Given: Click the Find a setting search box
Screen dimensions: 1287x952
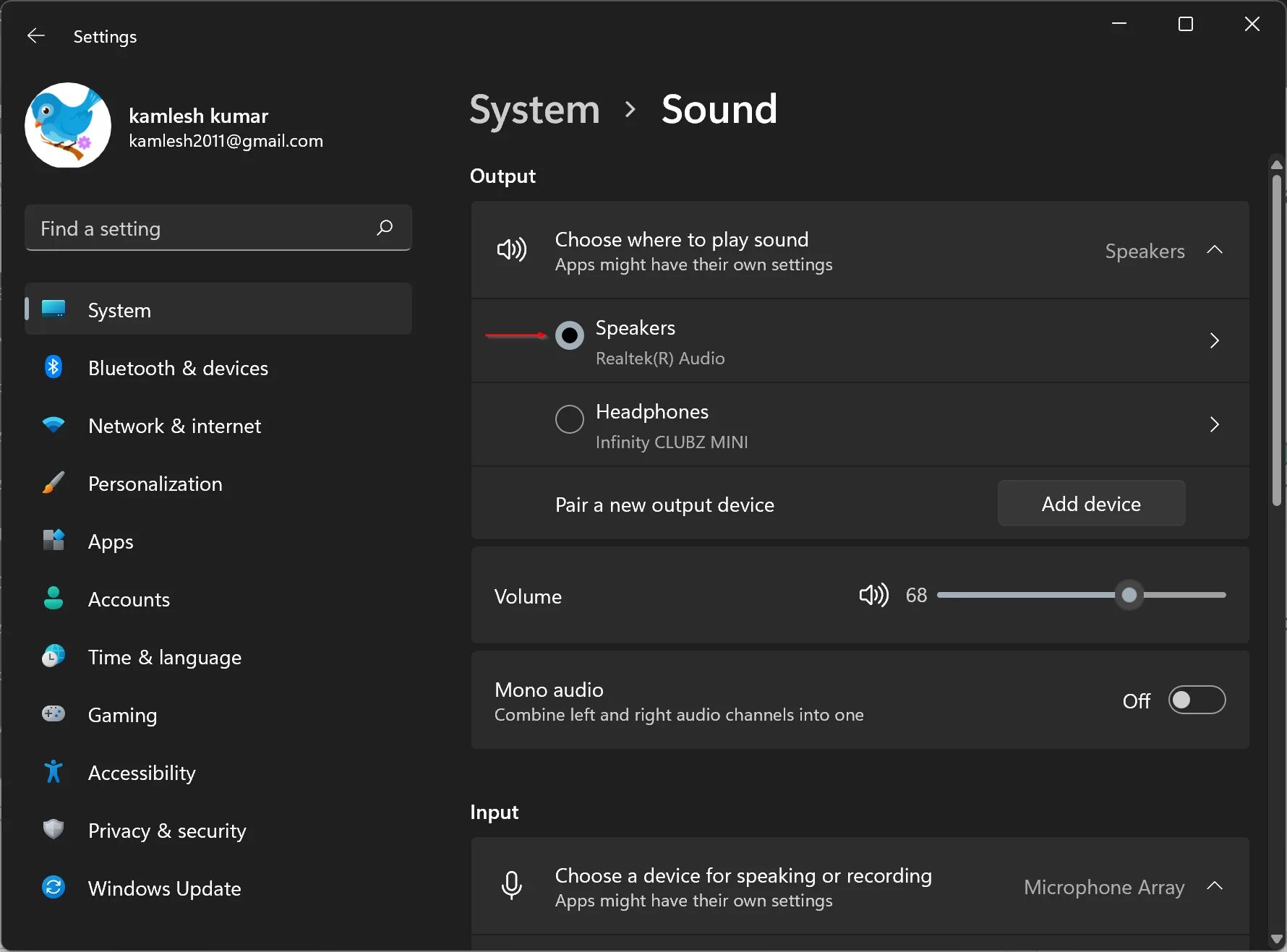Looking at the screenshot, I should coord(217,228).
